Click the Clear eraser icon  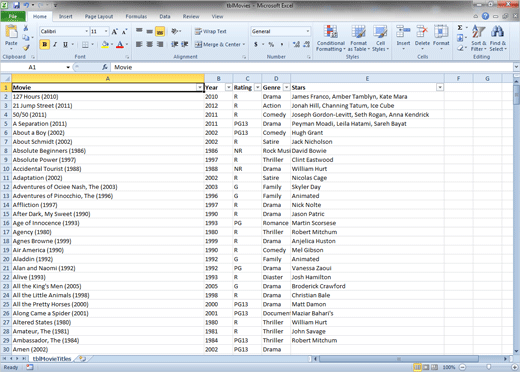pyautogui.click(x=460, y=48)
